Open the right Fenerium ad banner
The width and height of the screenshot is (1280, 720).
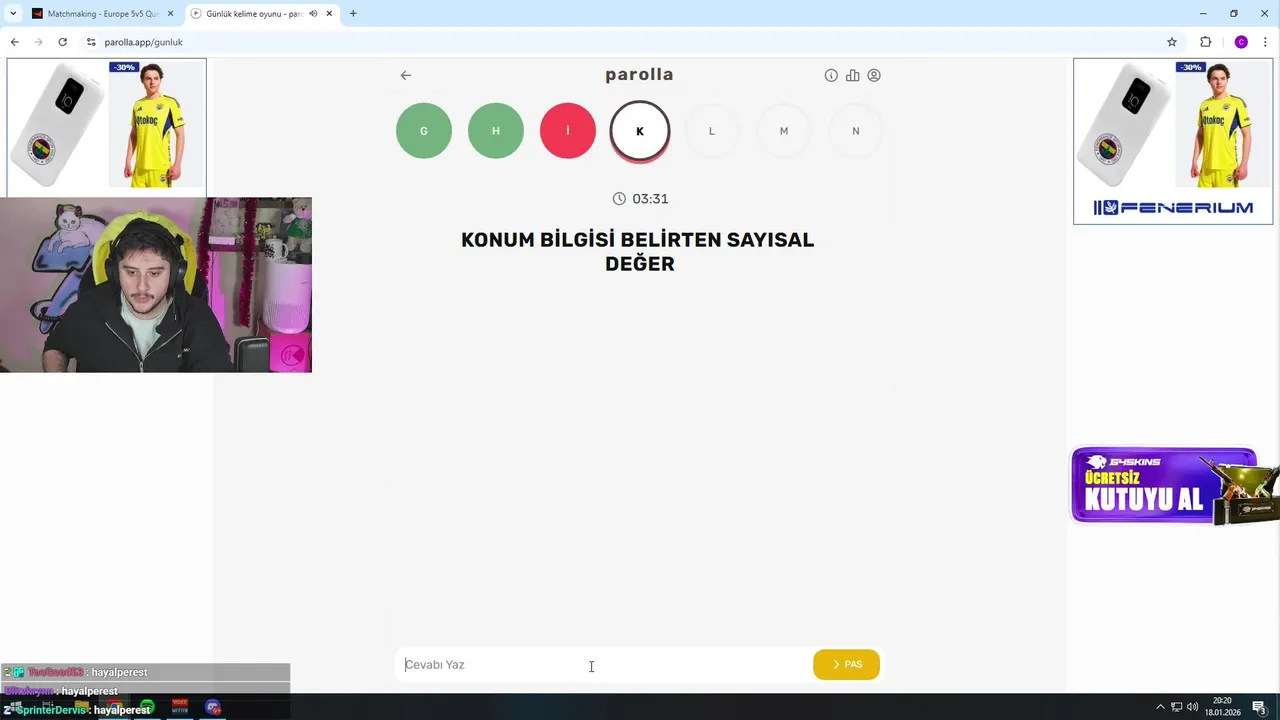(x=1173, y=141)
